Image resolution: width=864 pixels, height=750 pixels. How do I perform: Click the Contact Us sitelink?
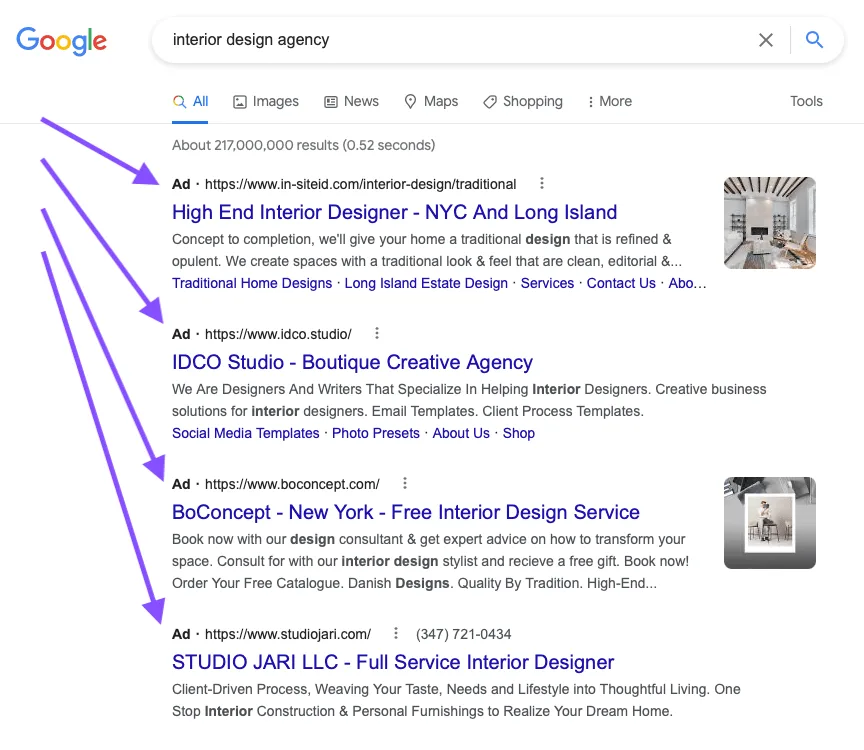pyautogui.click(x=621, y=283)
